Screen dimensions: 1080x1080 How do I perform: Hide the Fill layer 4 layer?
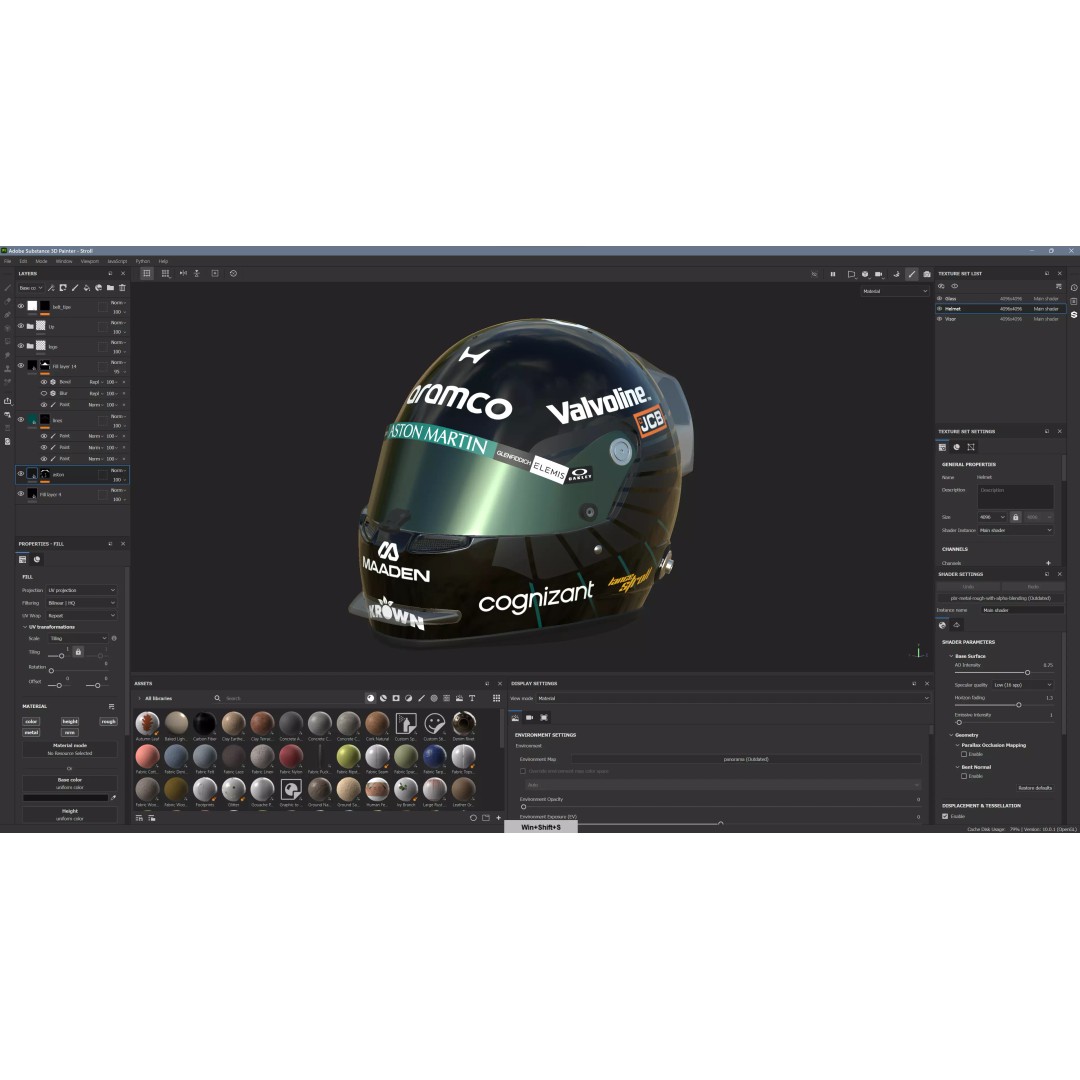click(21, 494)
